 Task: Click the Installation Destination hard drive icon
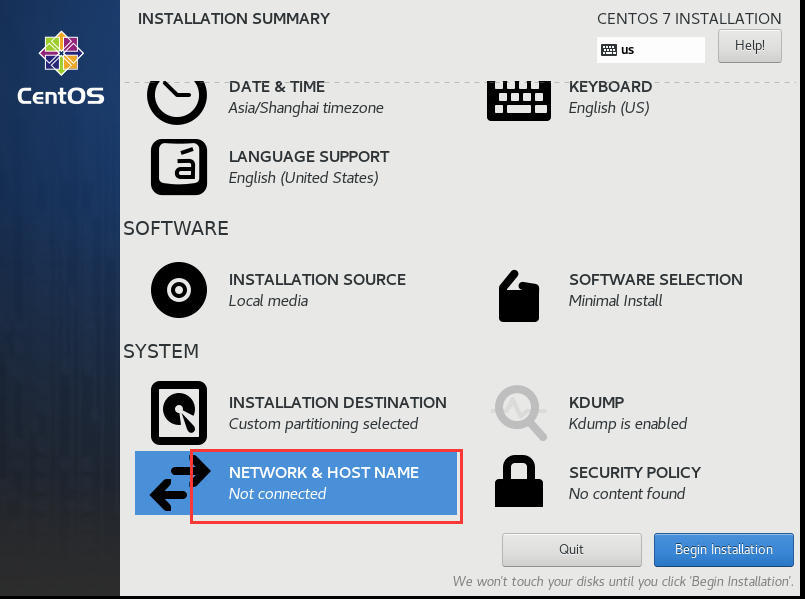pyautogui.click(x=179, y=413)
